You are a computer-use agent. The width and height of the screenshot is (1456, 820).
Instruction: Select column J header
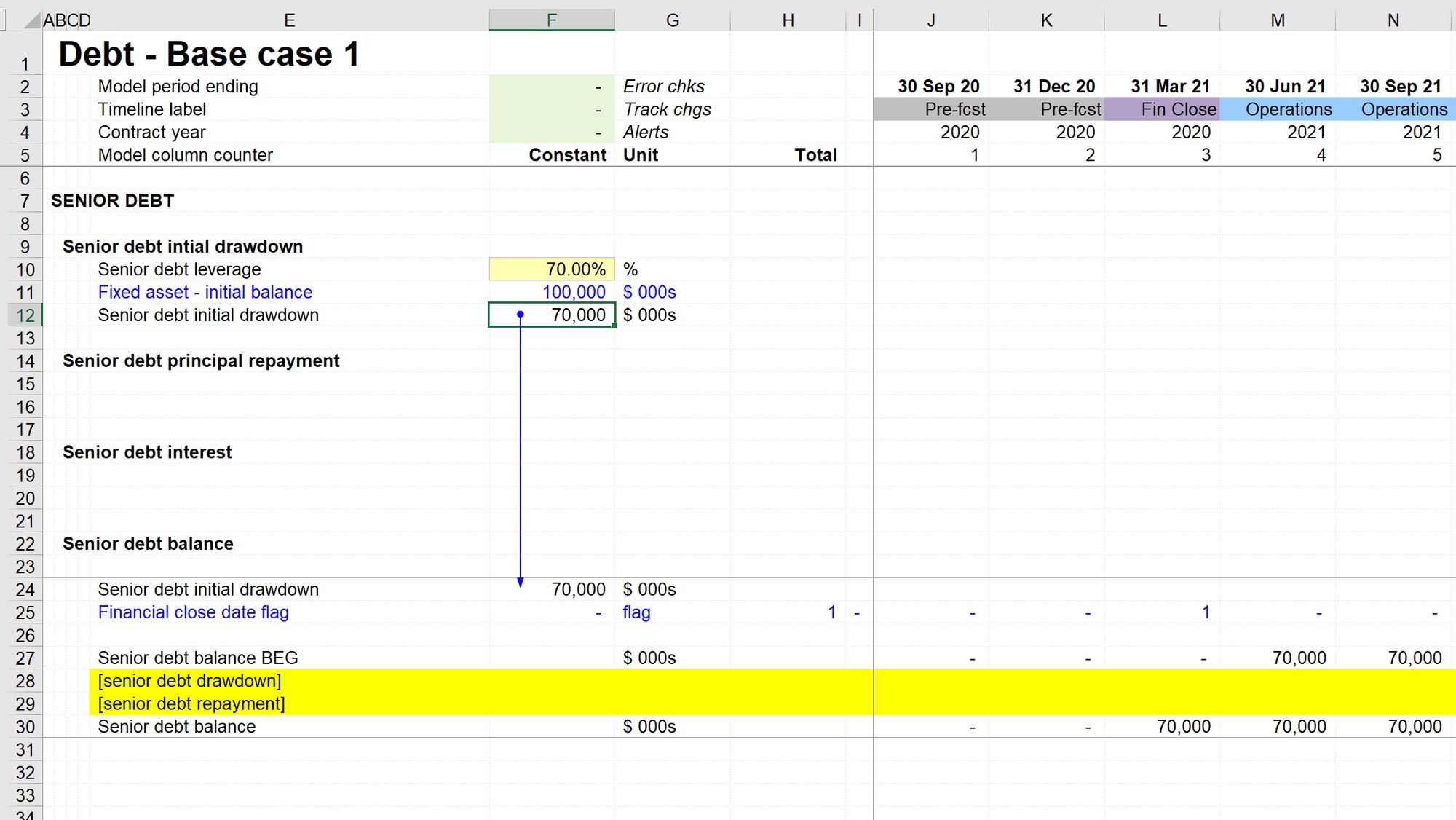pos(930,20)
